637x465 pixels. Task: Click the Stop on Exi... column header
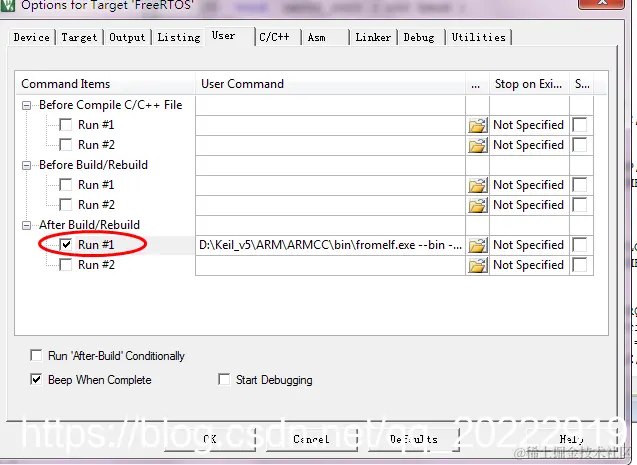[x=529, y=84]
